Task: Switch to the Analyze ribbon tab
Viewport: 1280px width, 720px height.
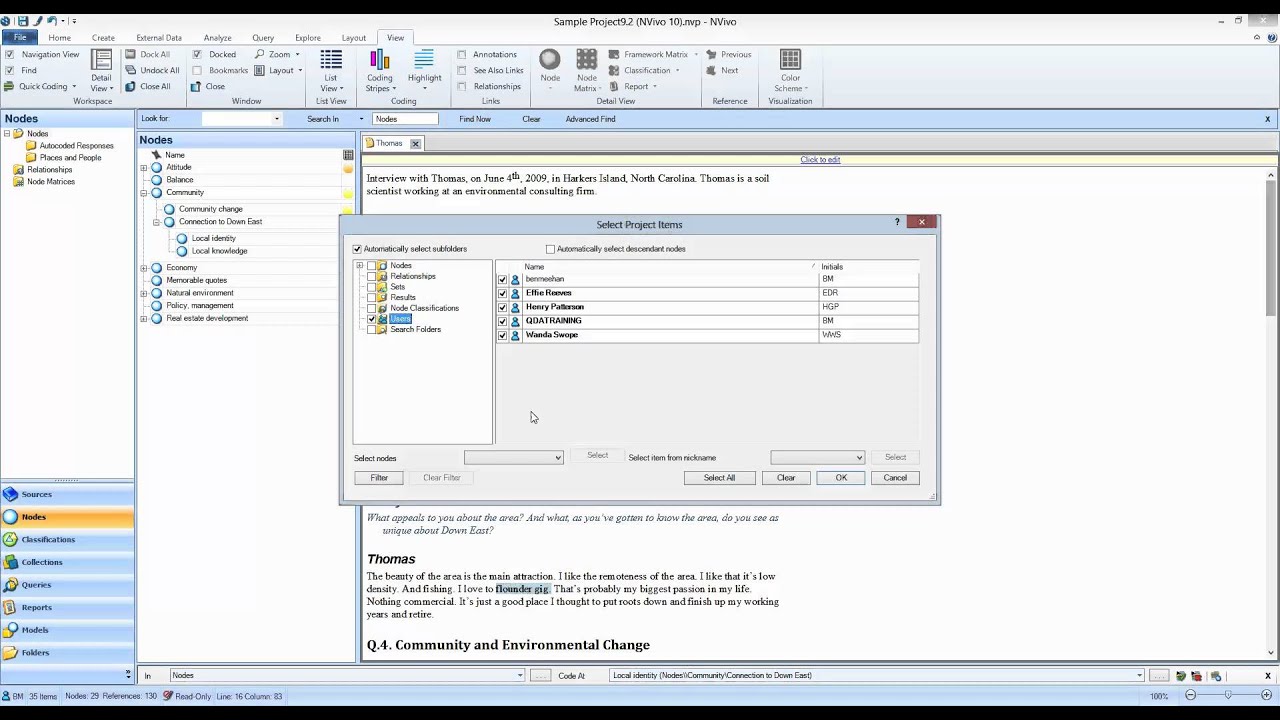Action: click(217, 38)
